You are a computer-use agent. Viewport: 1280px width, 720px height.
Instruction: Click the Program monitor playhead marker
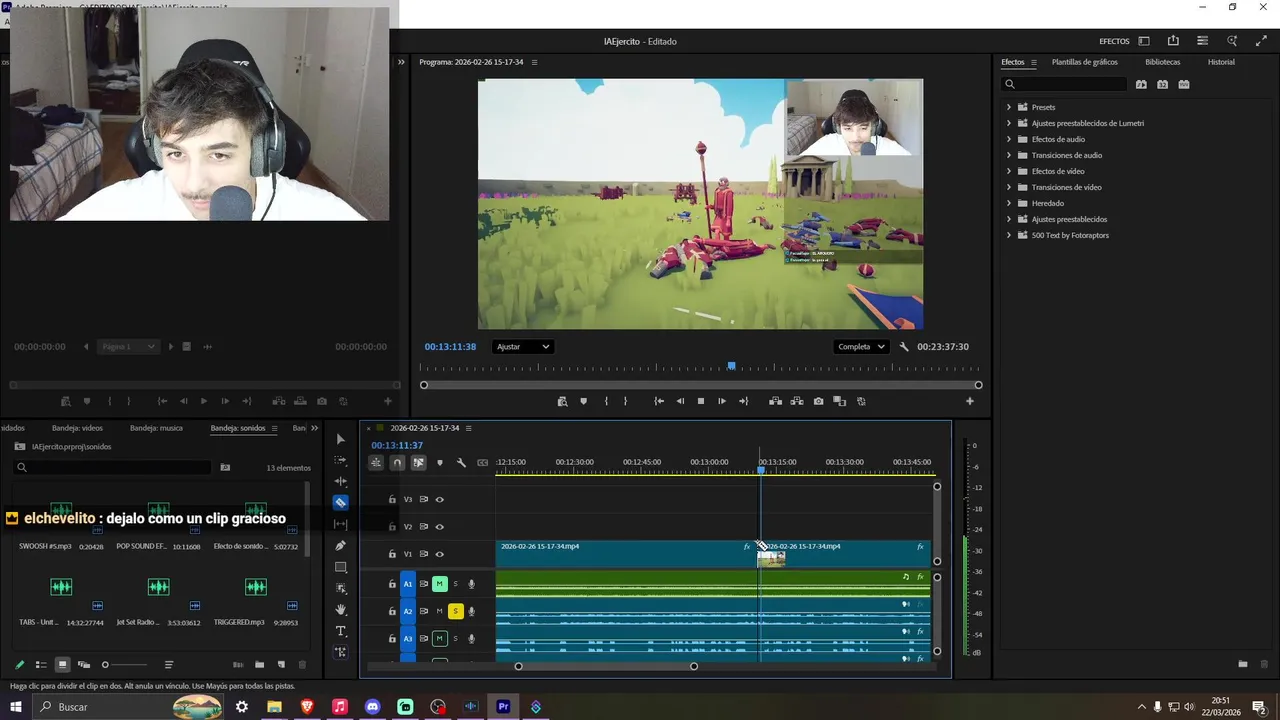[731, 367]
